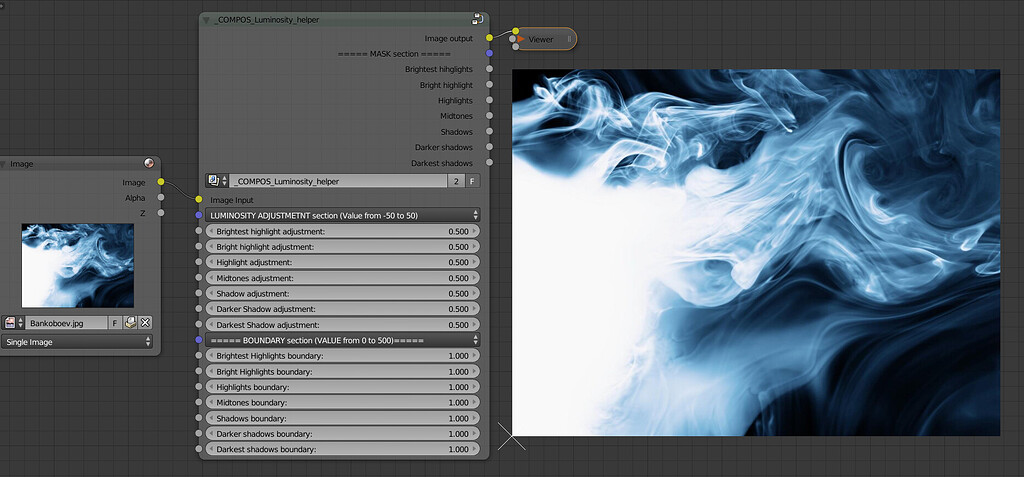Click the image thumbnail in Image node

coord(78,265)
